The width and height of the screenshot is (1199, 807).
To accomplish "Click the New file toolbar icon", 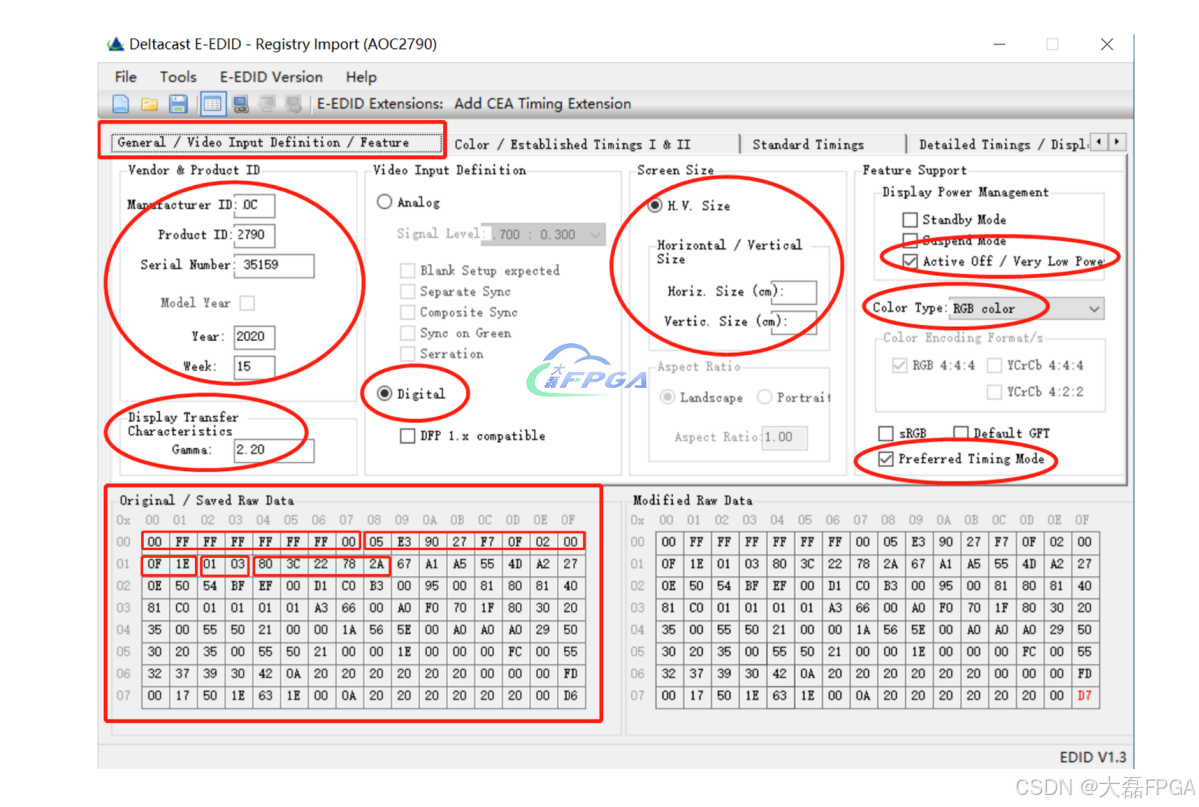I will coord(121,104).
